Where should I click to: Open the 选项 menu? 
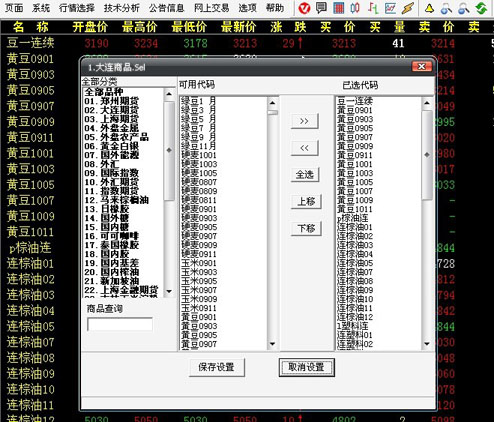tap(248, 8)
